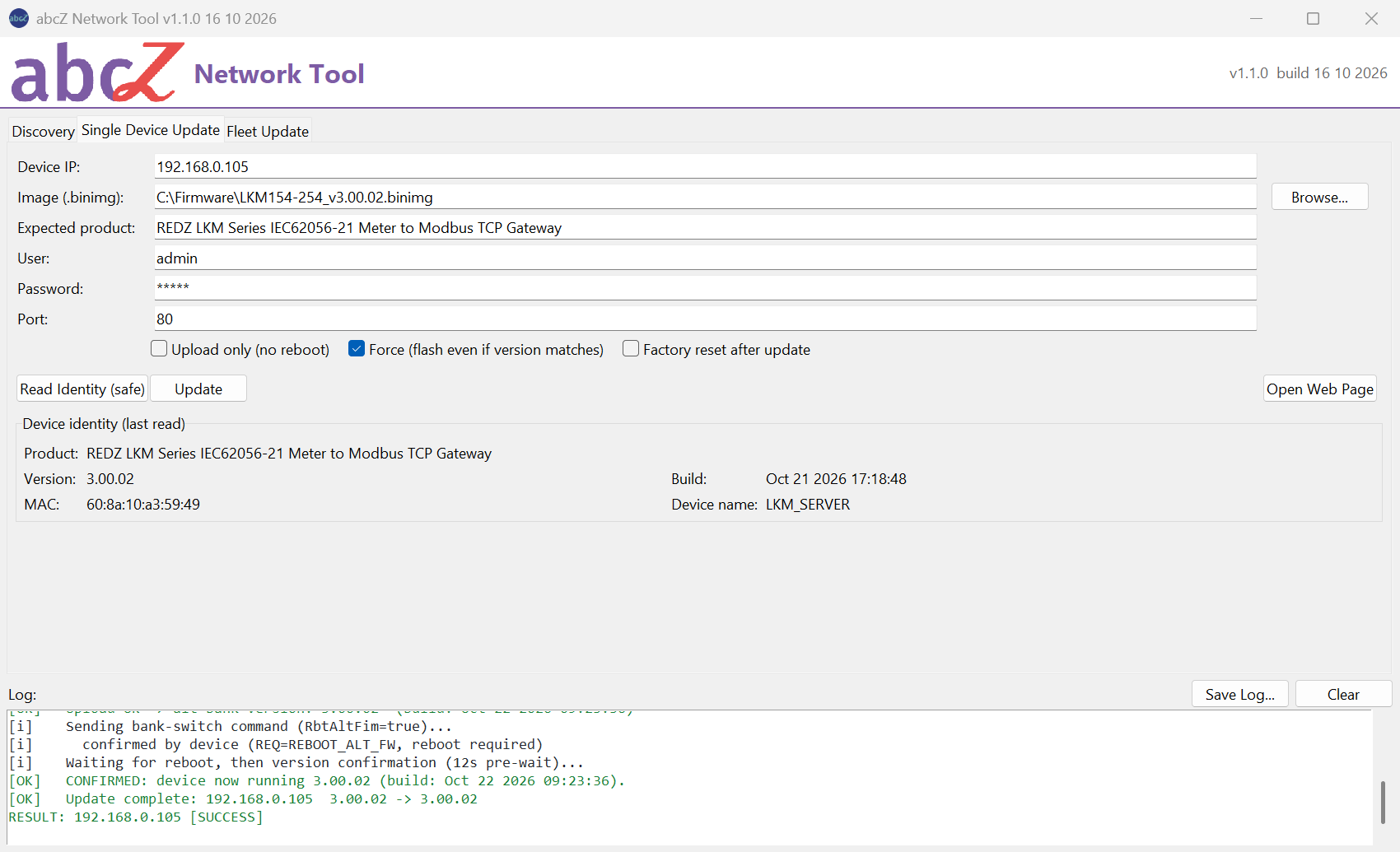This screenshot has height=852, width=1400.
Task: Click the Port field showing 80
Action: click(x=705, y=319)
